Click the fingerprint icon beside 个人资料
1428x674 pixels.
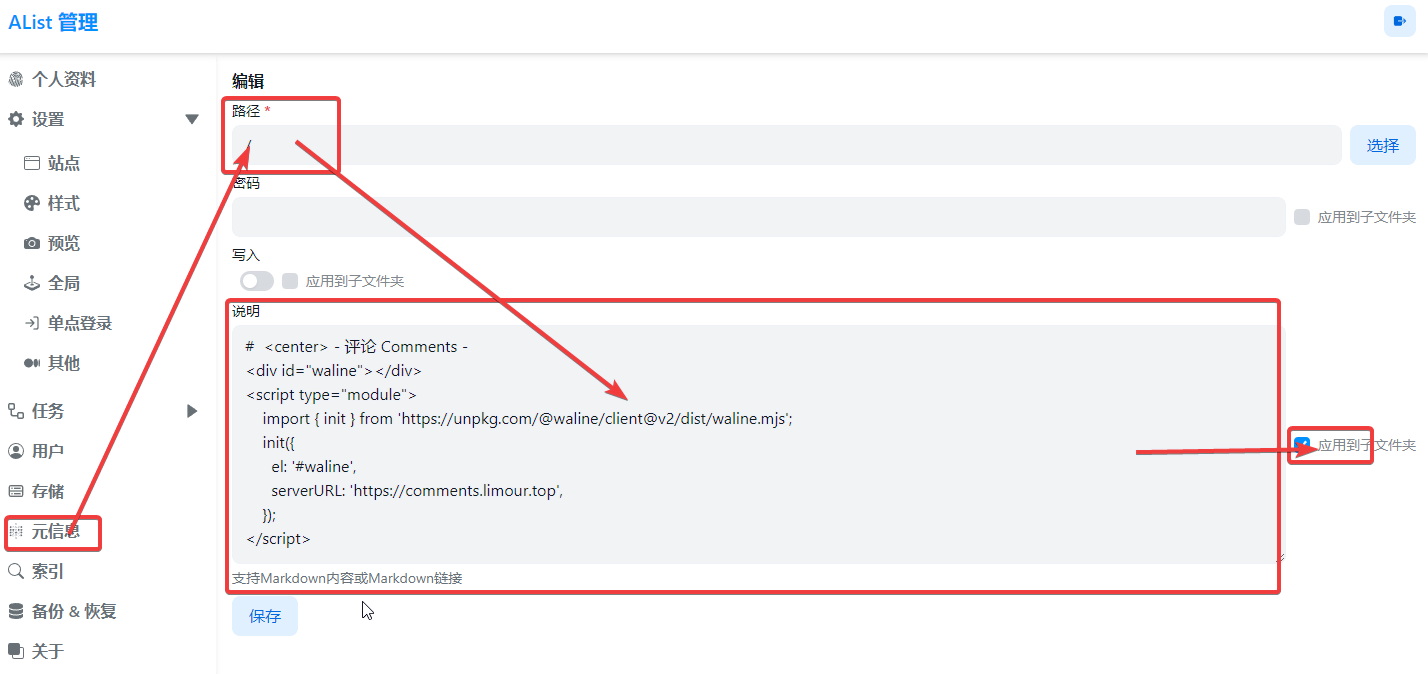pos(15,80)
